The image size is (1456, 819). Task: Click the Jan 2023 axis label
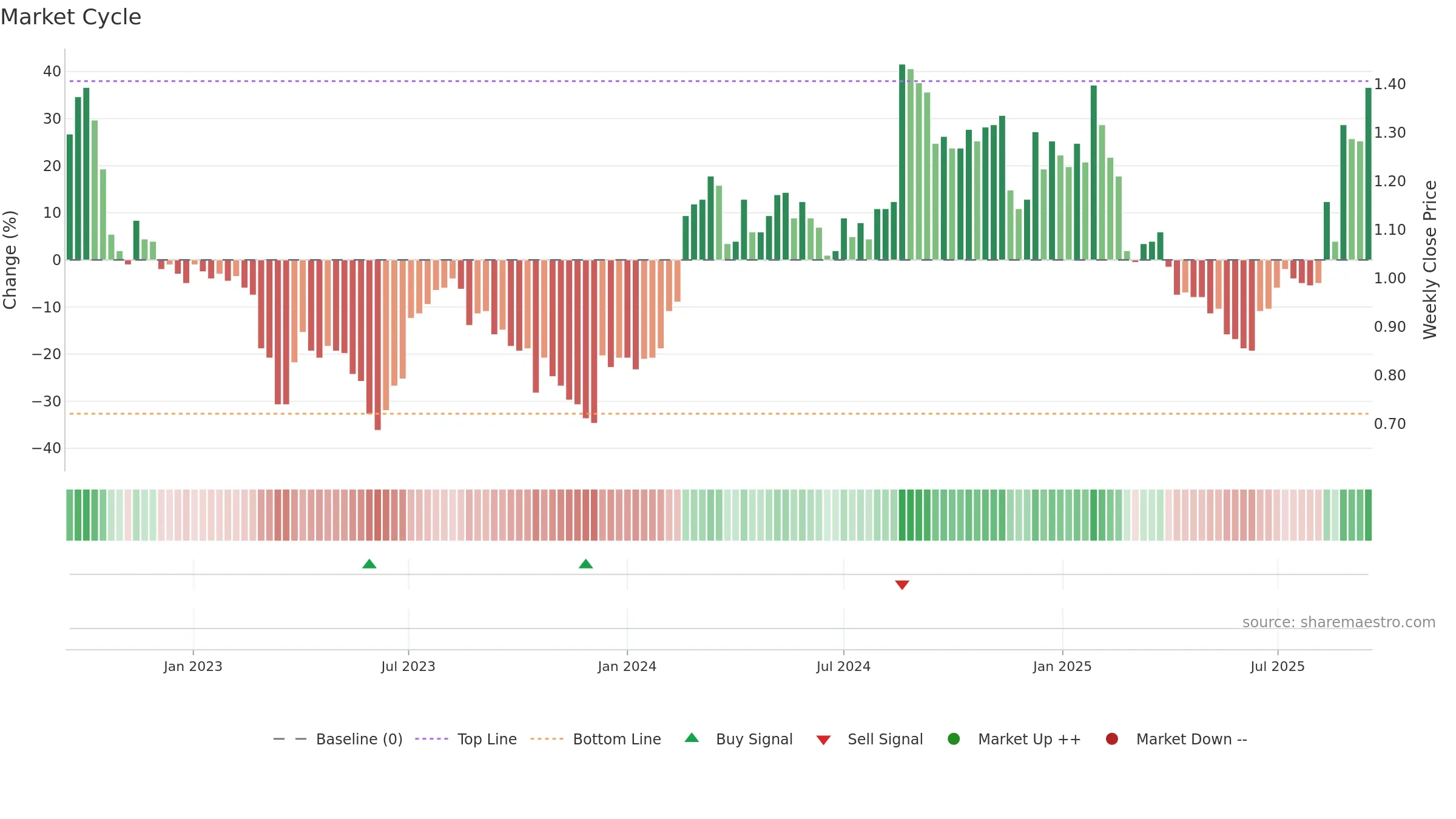point(193,666)
